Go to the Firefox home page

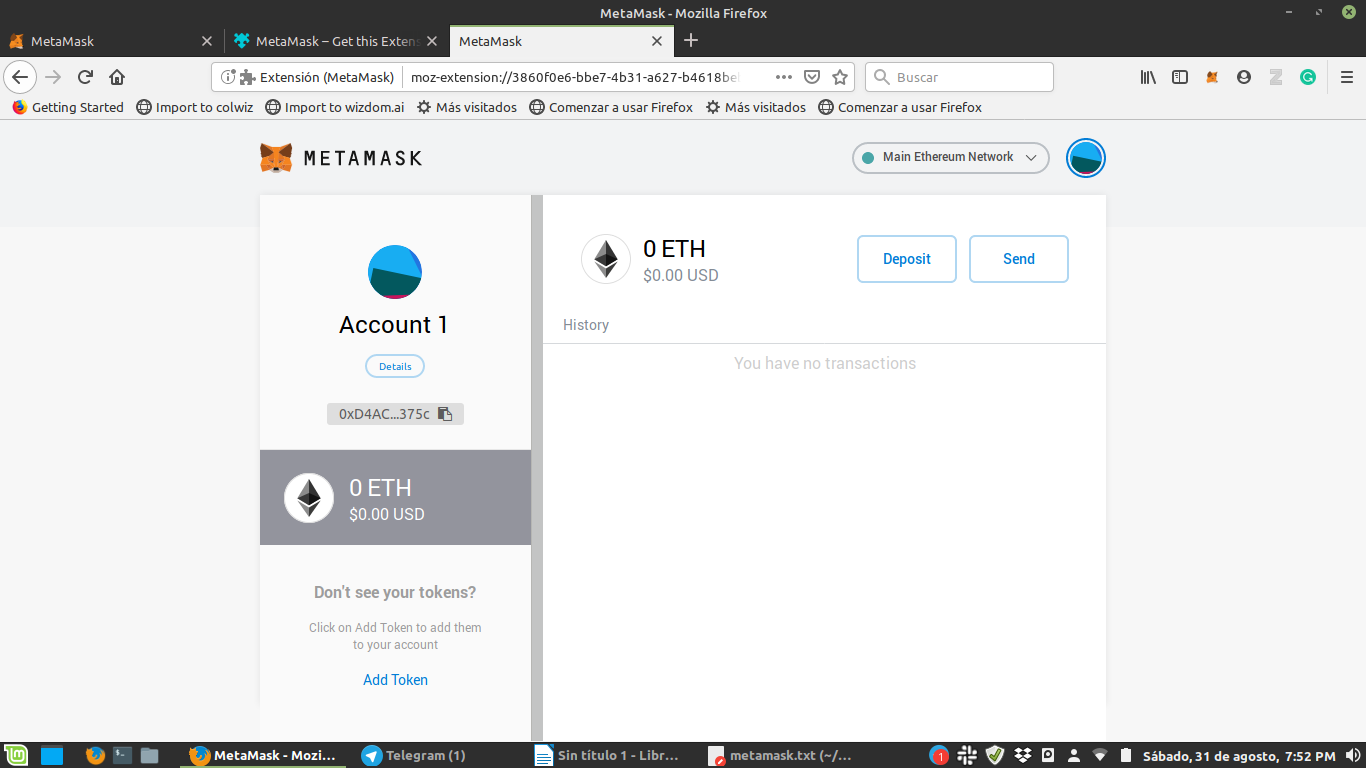tap(117, 77)
